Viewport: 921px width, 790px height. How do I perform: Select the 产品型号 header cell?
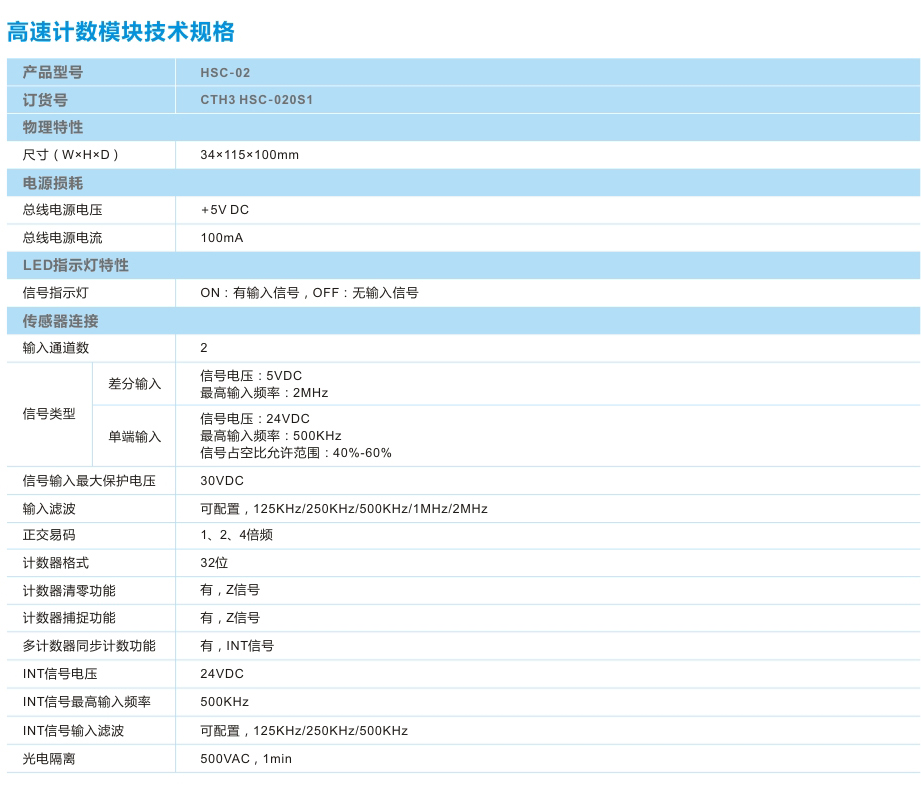pos(53,72)
